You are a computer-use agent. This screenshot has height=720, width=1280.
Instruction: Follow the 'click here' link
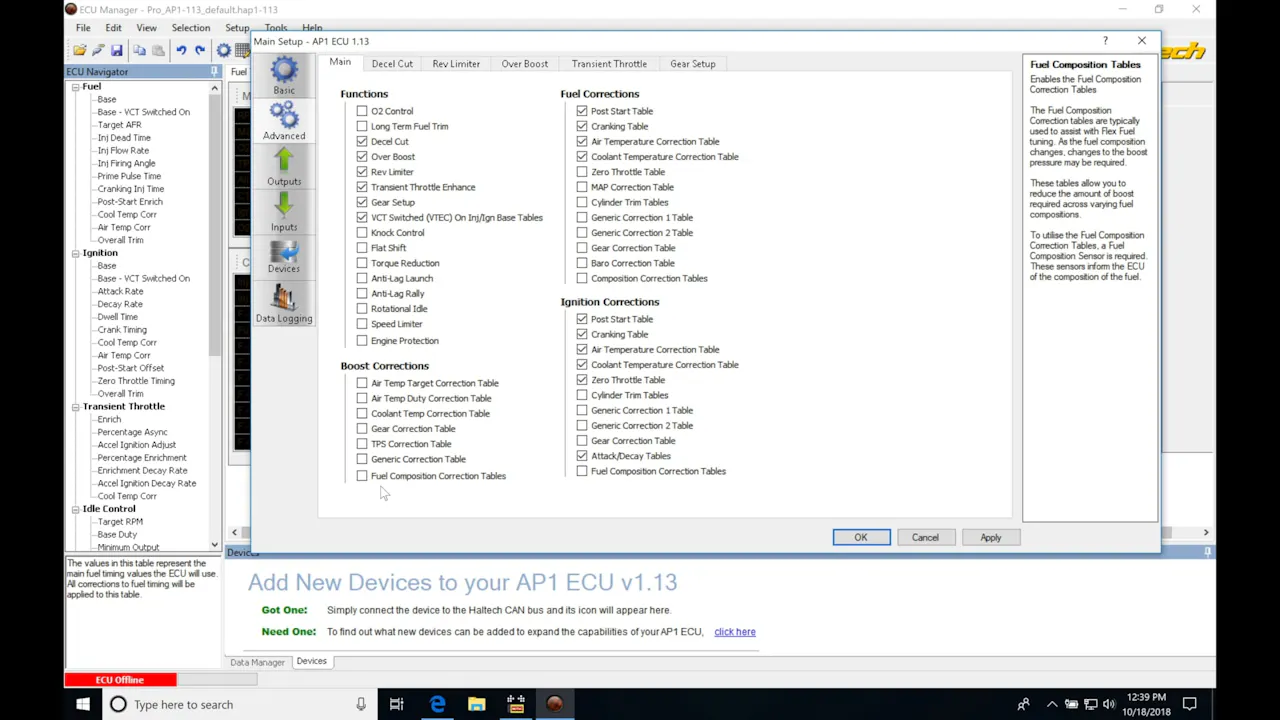pos(734,632)
